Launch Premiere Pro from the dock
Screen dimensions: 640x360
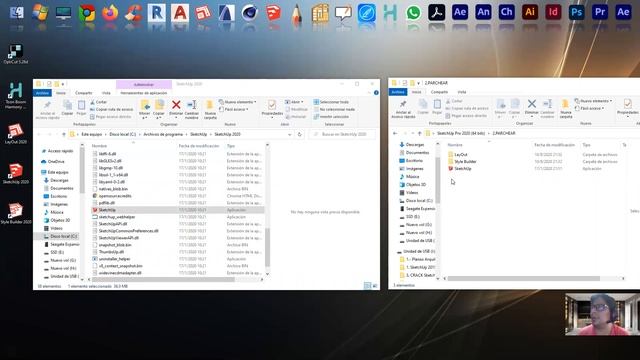(x=600, y=13)
